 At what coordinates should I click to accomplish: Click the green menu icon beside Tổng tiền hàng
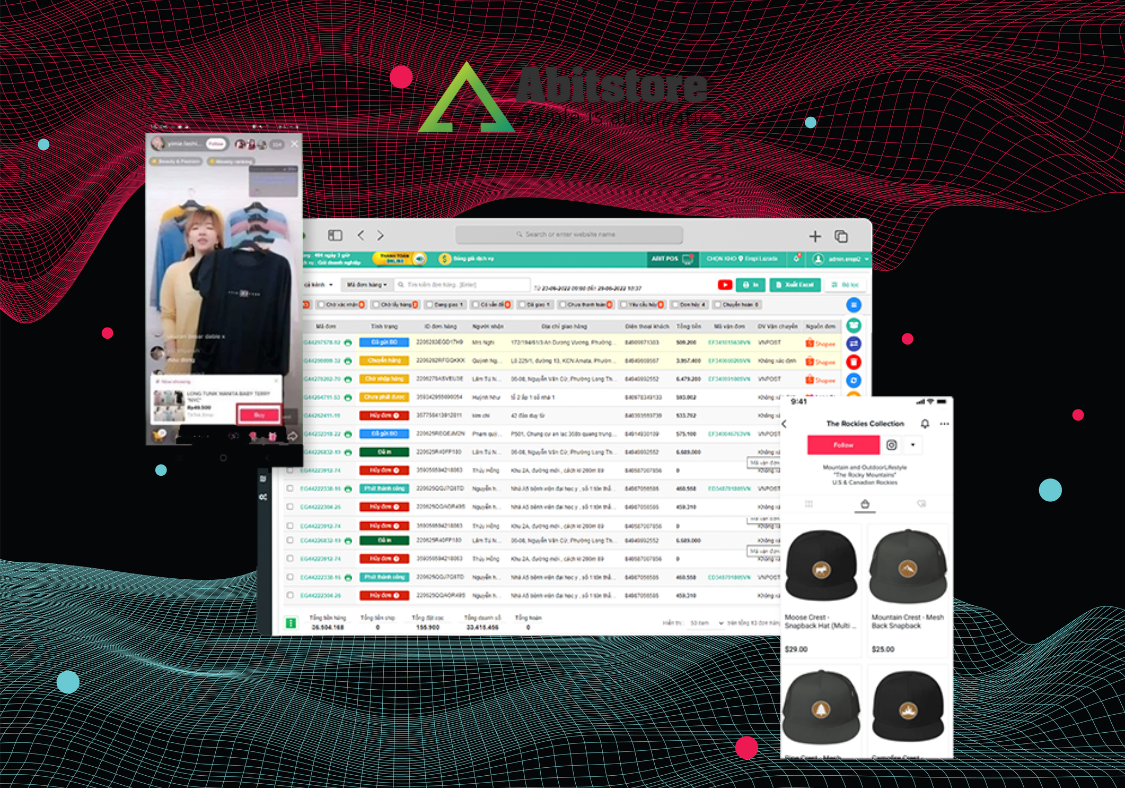click(291, 623)
